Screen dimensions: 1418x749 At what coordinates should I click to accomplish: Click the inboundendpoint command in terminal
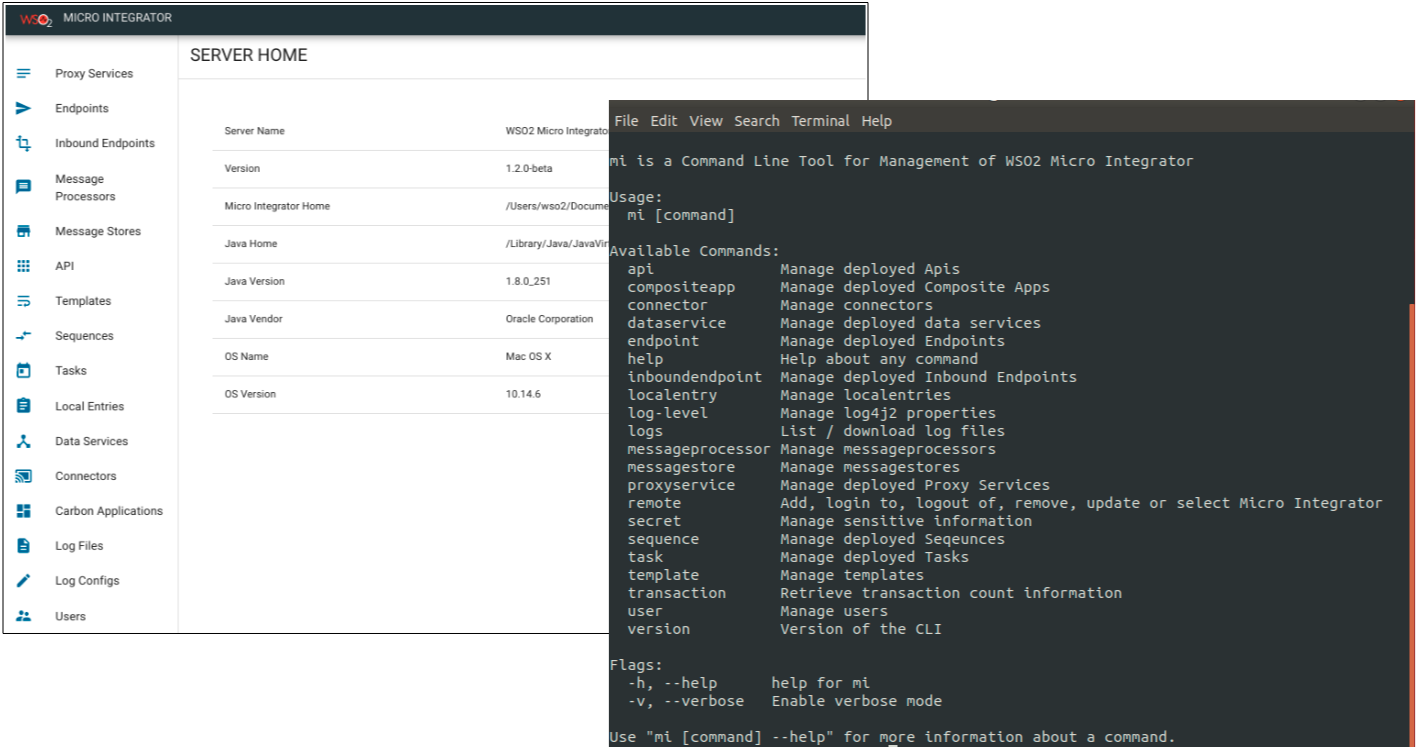694,377
